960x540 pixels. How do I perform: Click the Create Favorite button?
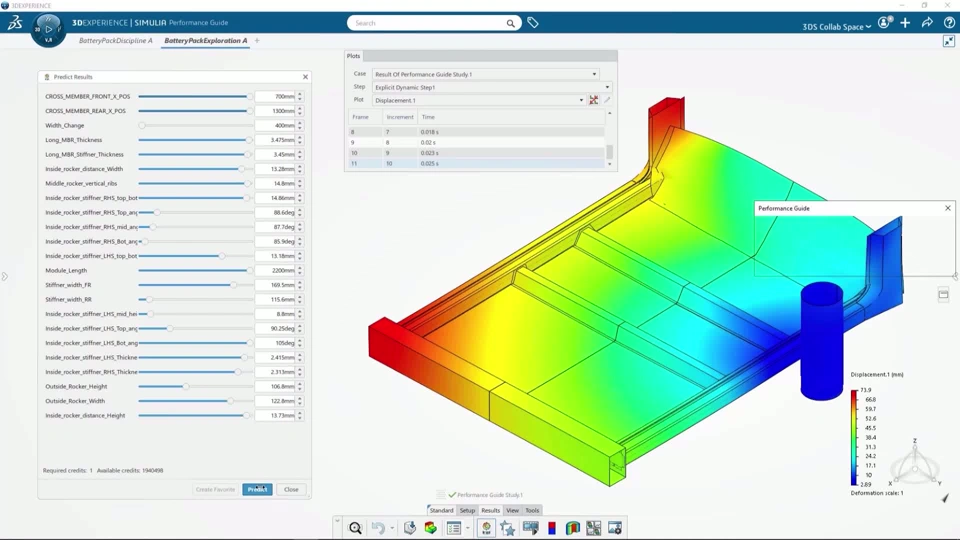pyautogui.click(x=215, y=489)
